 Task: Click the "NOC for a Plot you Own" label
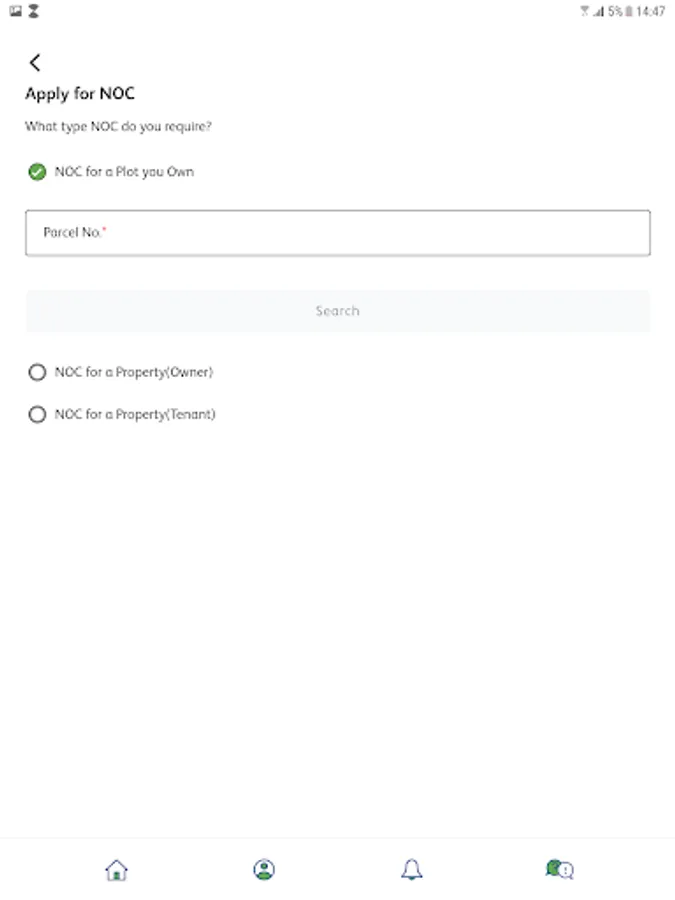124,172
